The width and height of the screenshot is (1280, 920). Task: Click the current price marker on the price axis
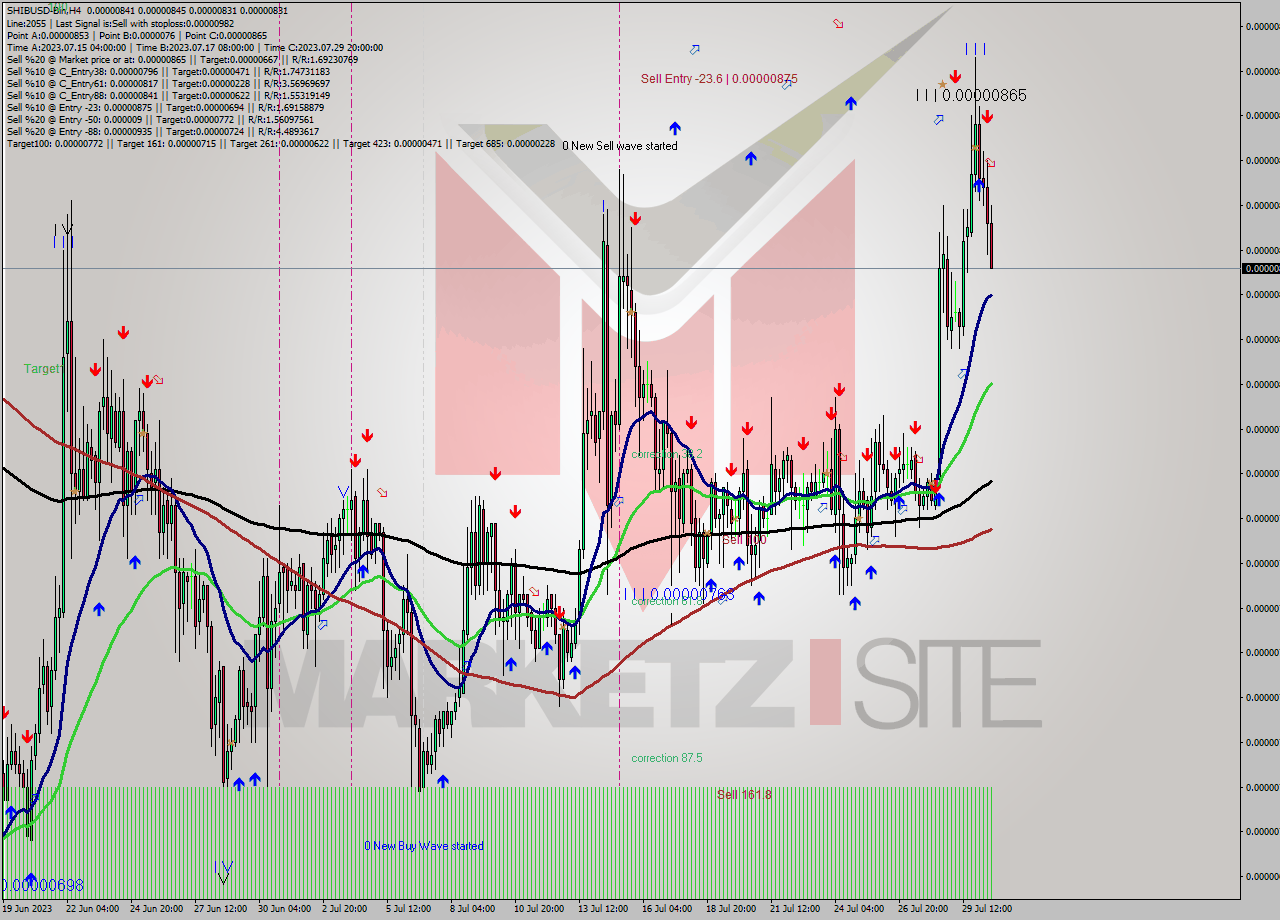[1260, 268]
